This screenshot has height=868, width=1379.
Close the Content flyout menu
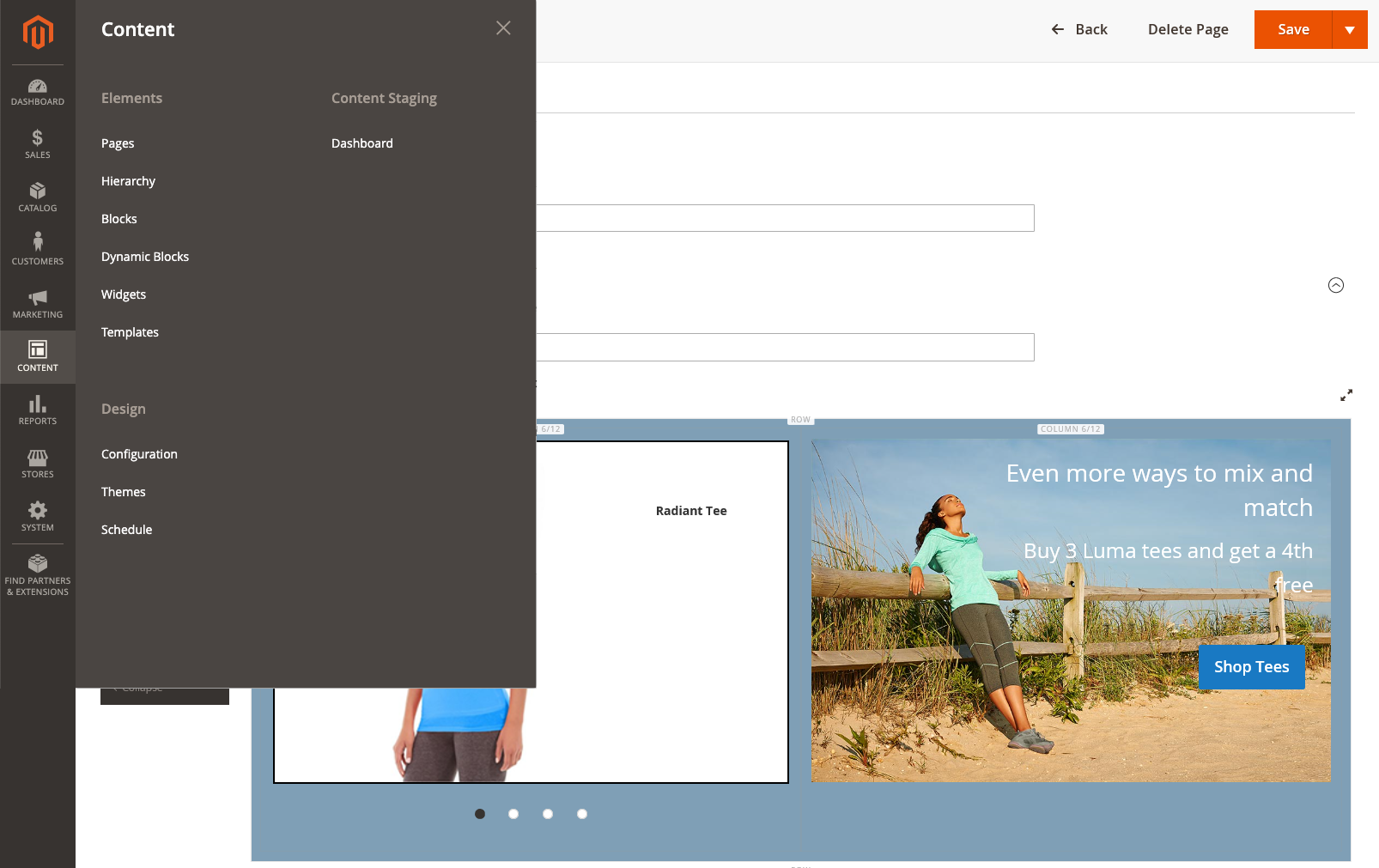point(503,28)
